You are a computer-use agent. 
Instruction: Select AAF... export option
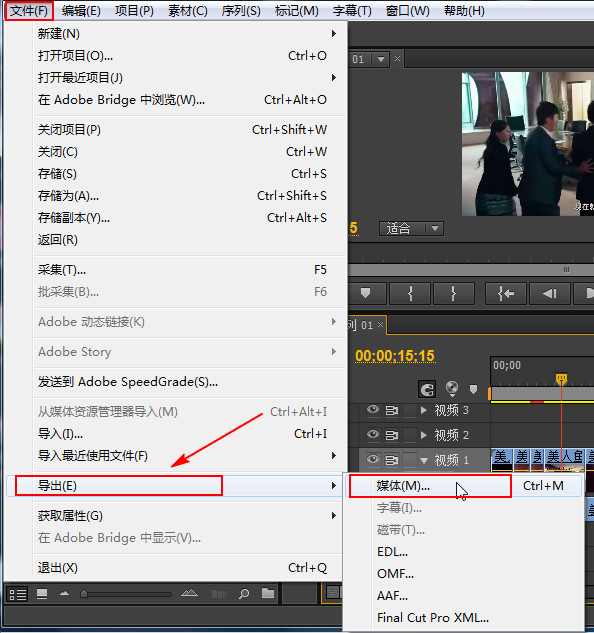pos(465,595)
